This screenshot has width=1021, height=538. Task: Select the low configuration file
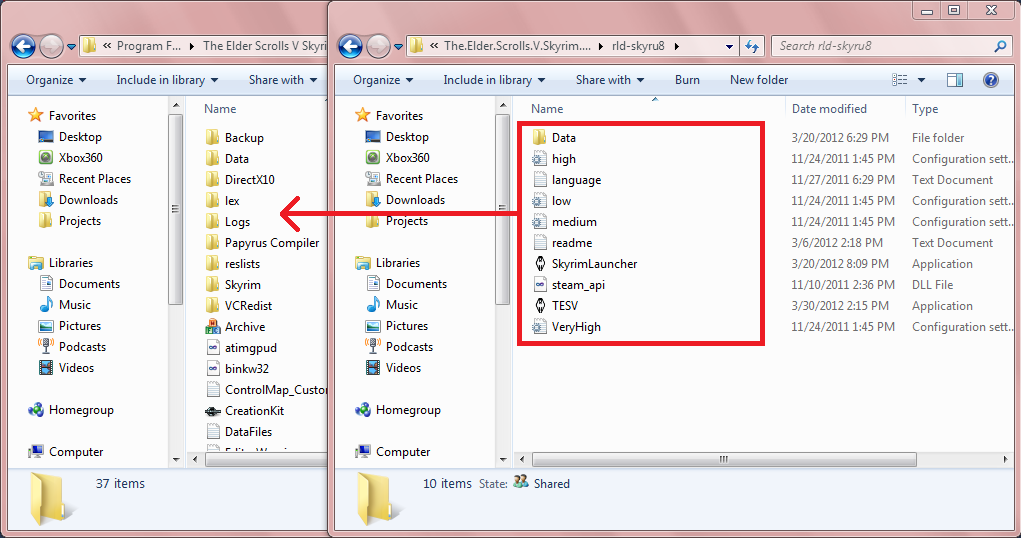pyautogui.click(x=561, y=201)
